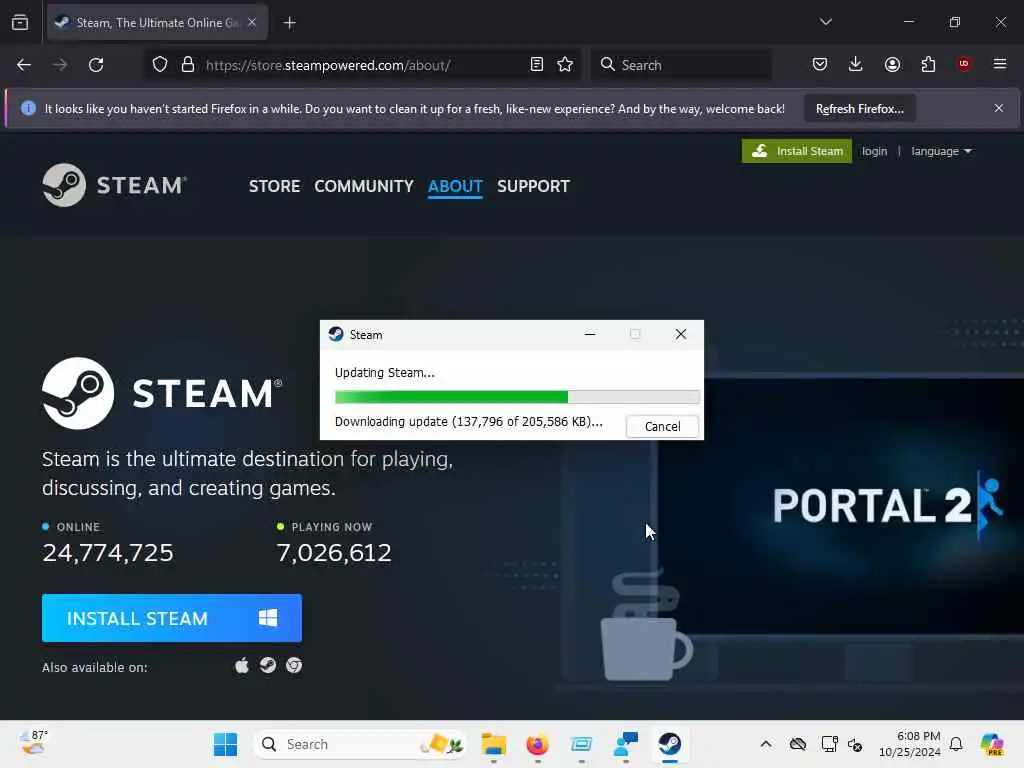Open the extensions puzzle icon
1024x768 pixels.
pos(928,64)
